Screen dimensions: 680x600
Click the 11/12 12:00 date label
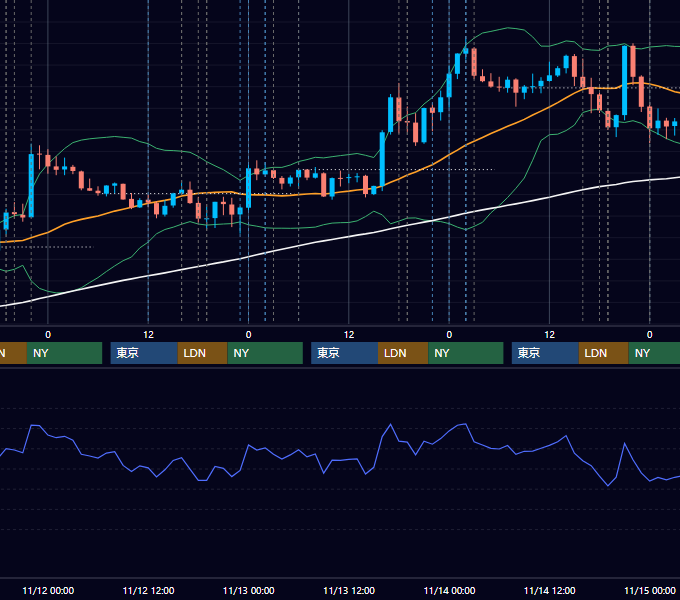(148, 590)
